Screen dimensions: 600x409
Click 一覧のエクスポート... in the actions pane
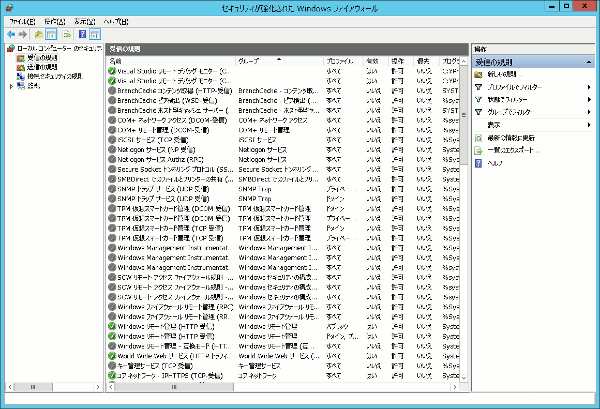point(513,150)
